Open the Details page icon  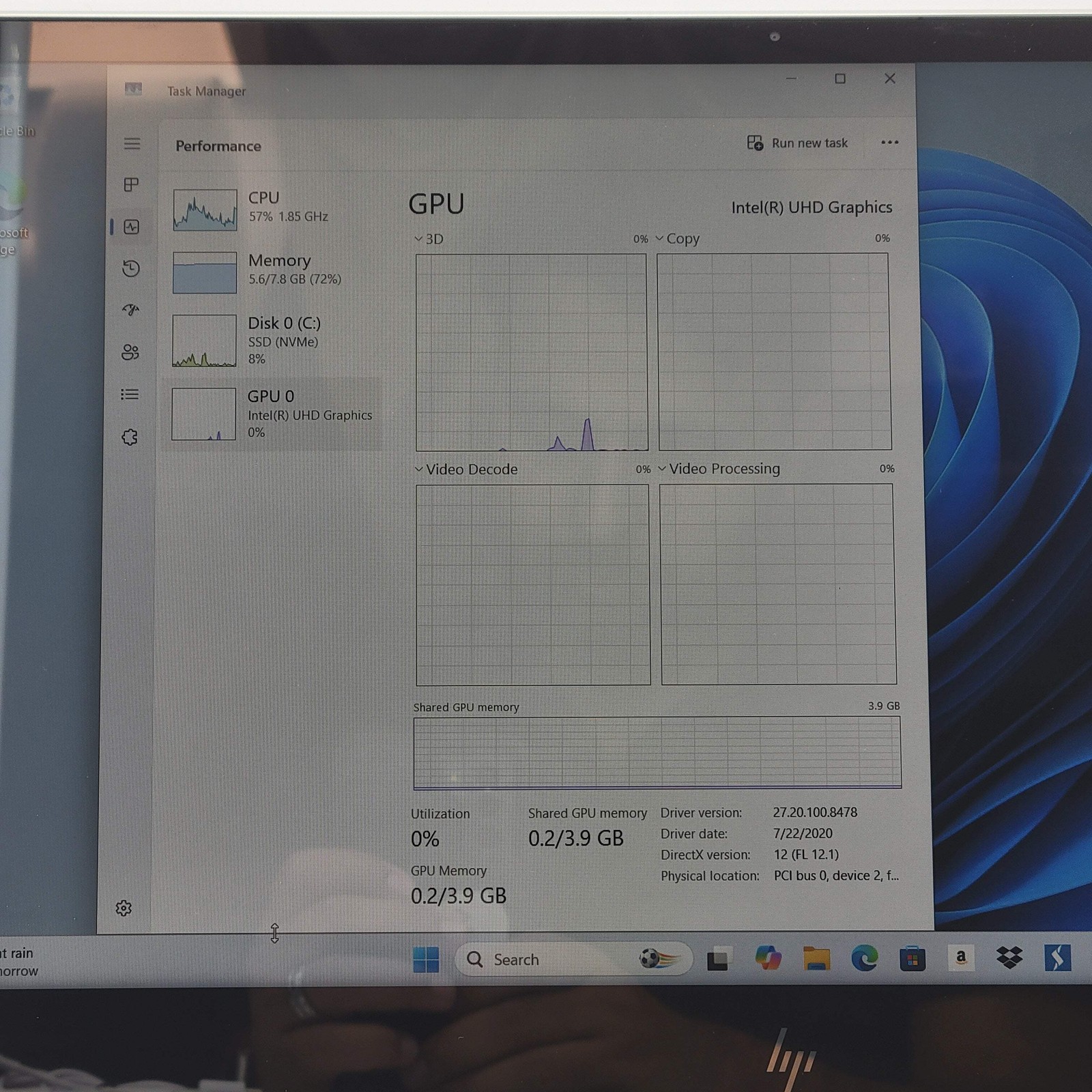130,394
